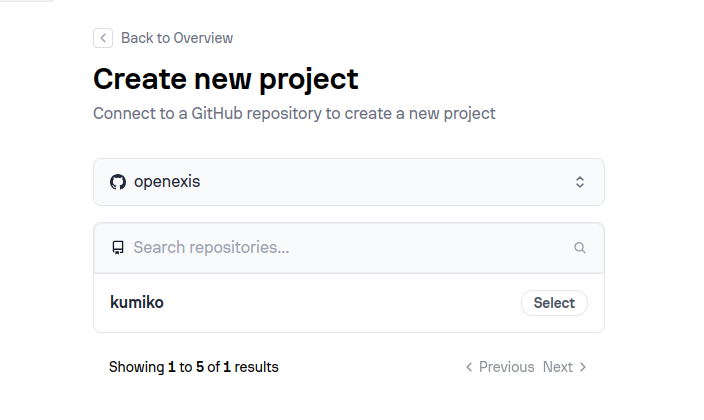Click the repository icon in search bar
The width and height of the screenshot is (704, 420).
click(x=118, y=248)
